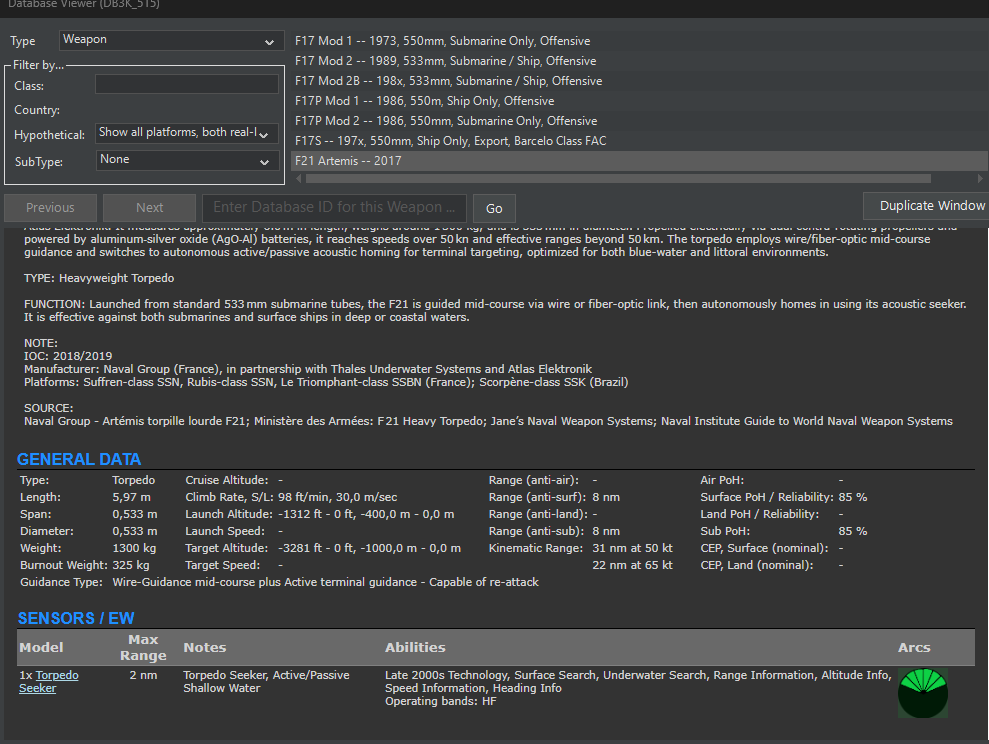The image size is (989, 744).
Task: Focus the Enter Database ID input box
Action: [334, 208]
